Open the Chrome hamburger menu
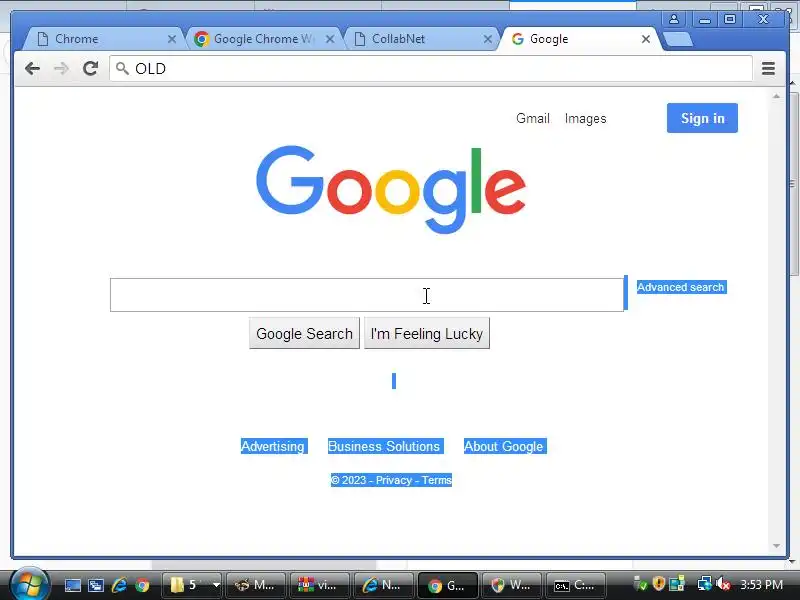Viewport: 800px width, 600px height. (768, 68)
